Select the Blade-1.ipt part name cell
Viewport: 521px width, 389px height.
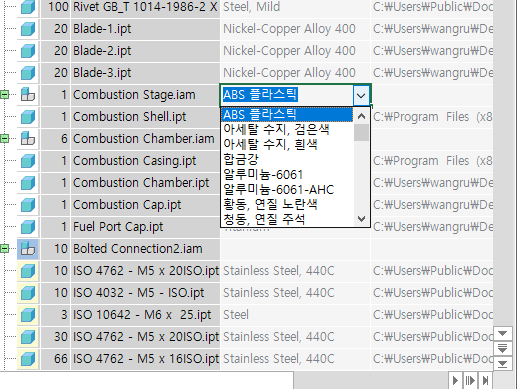point(145,29)
